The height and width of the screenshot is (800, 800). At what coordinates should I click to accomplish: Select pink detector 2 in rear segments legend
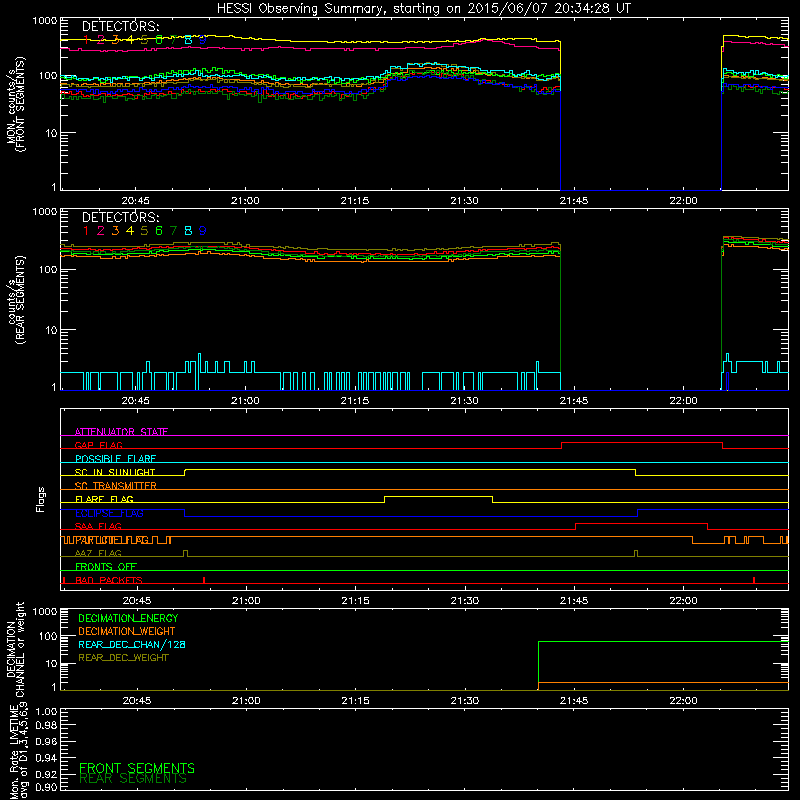click(x=101, y=231)
